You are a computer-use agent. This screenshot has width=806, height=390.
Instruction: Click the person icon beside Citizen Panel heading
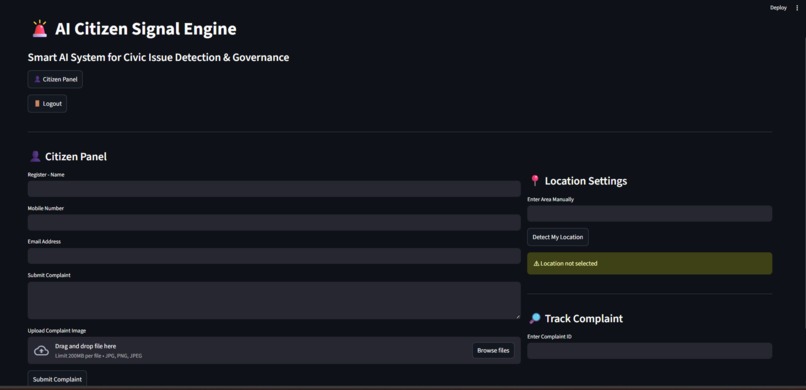pyautogui.click(x=35, y=156)
